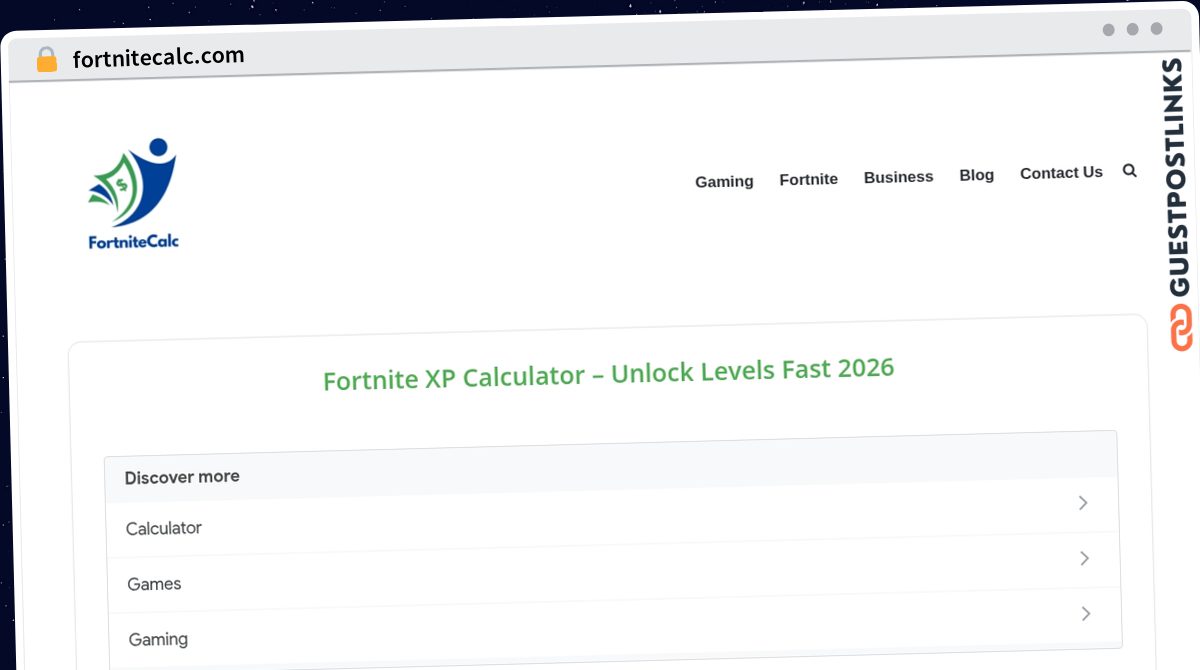Click the Discover more header label

coord(182,477)
